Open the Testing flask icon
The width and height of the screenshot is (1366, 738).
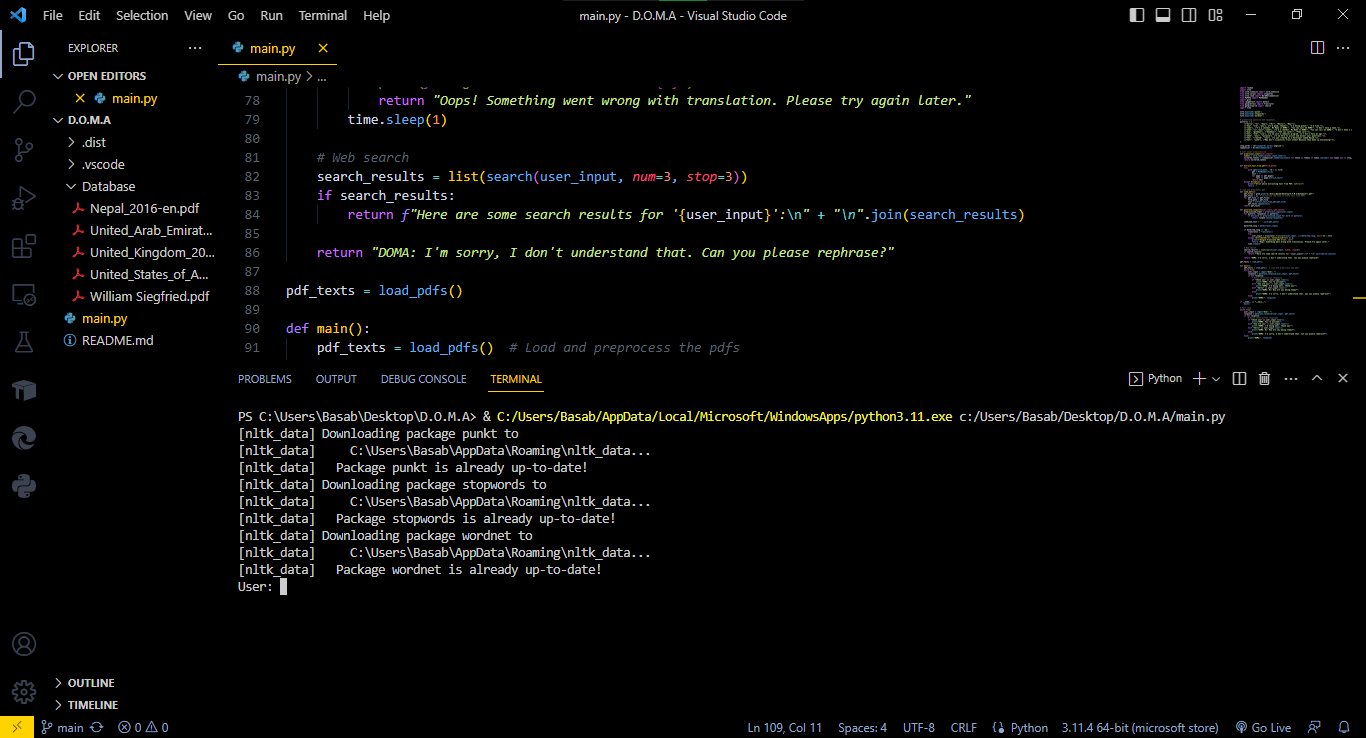(x=24, y=342)
